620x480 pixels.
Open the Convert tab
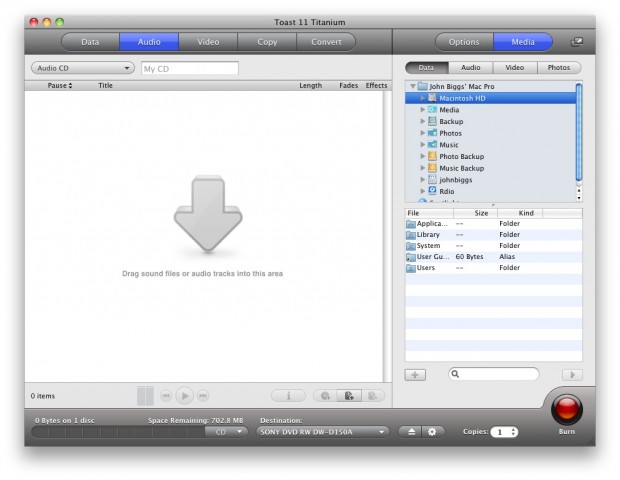(326, 42)
